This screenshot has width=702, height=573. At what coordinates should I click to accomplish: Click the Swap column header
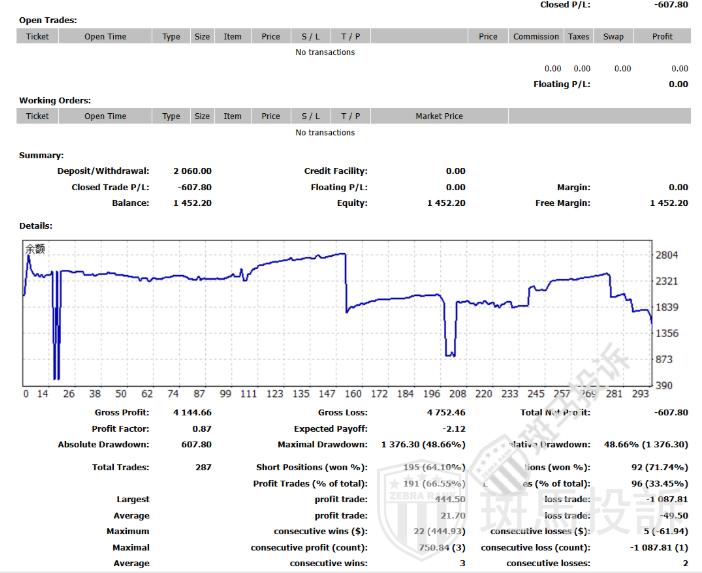[x=613, y=36]
